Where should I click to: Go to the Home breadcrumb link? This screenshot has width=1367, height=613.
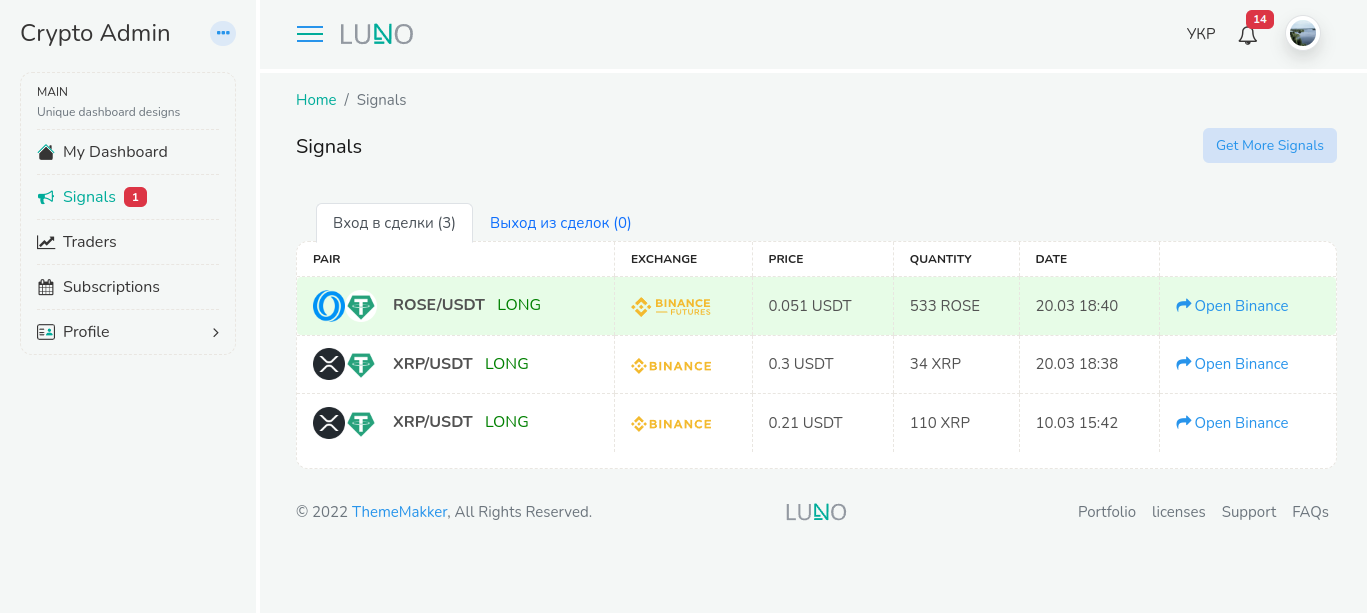coord(316,100)
